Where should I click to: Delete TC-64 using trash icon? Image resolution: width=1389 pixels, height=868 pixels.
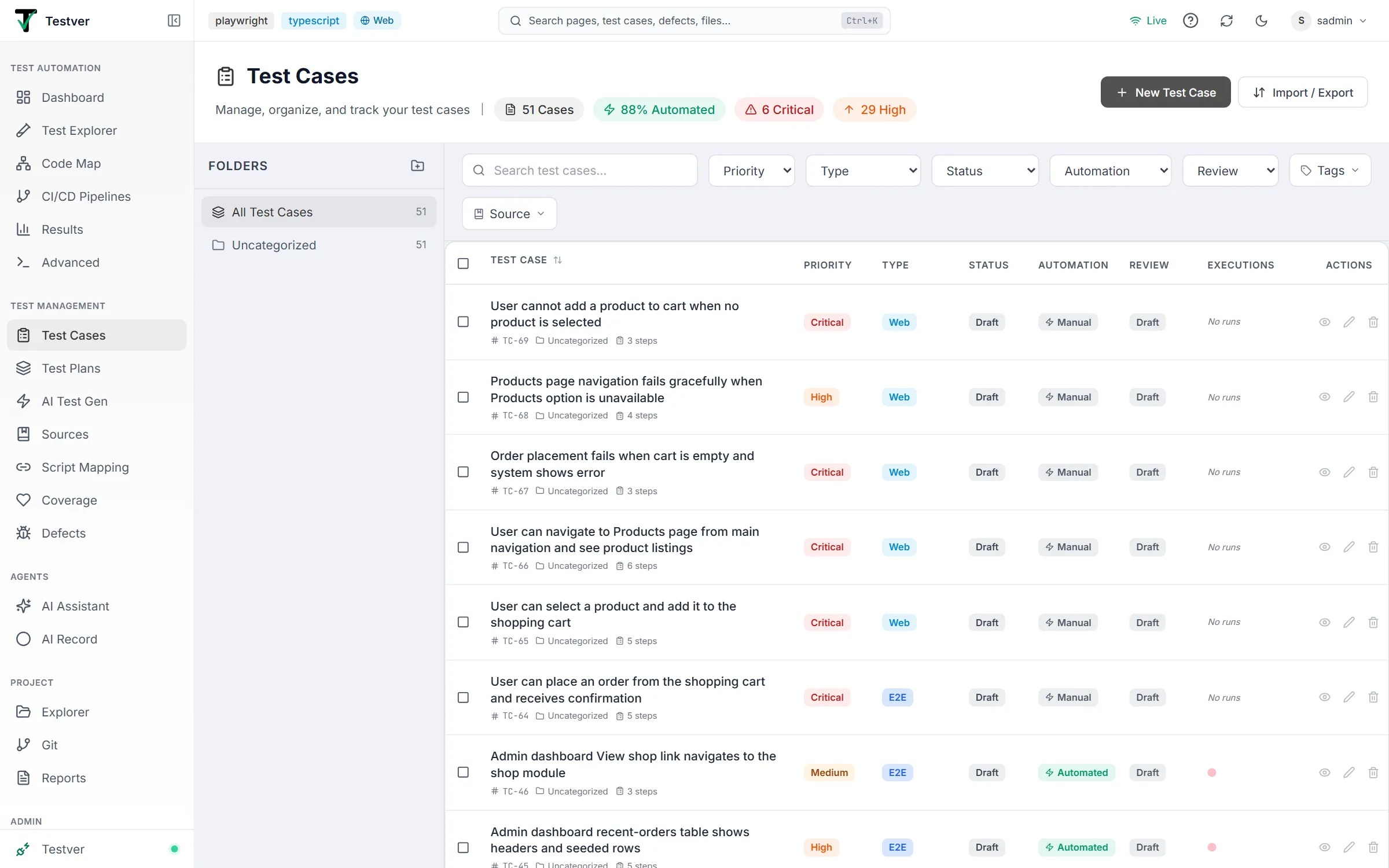coord(1373,697)
